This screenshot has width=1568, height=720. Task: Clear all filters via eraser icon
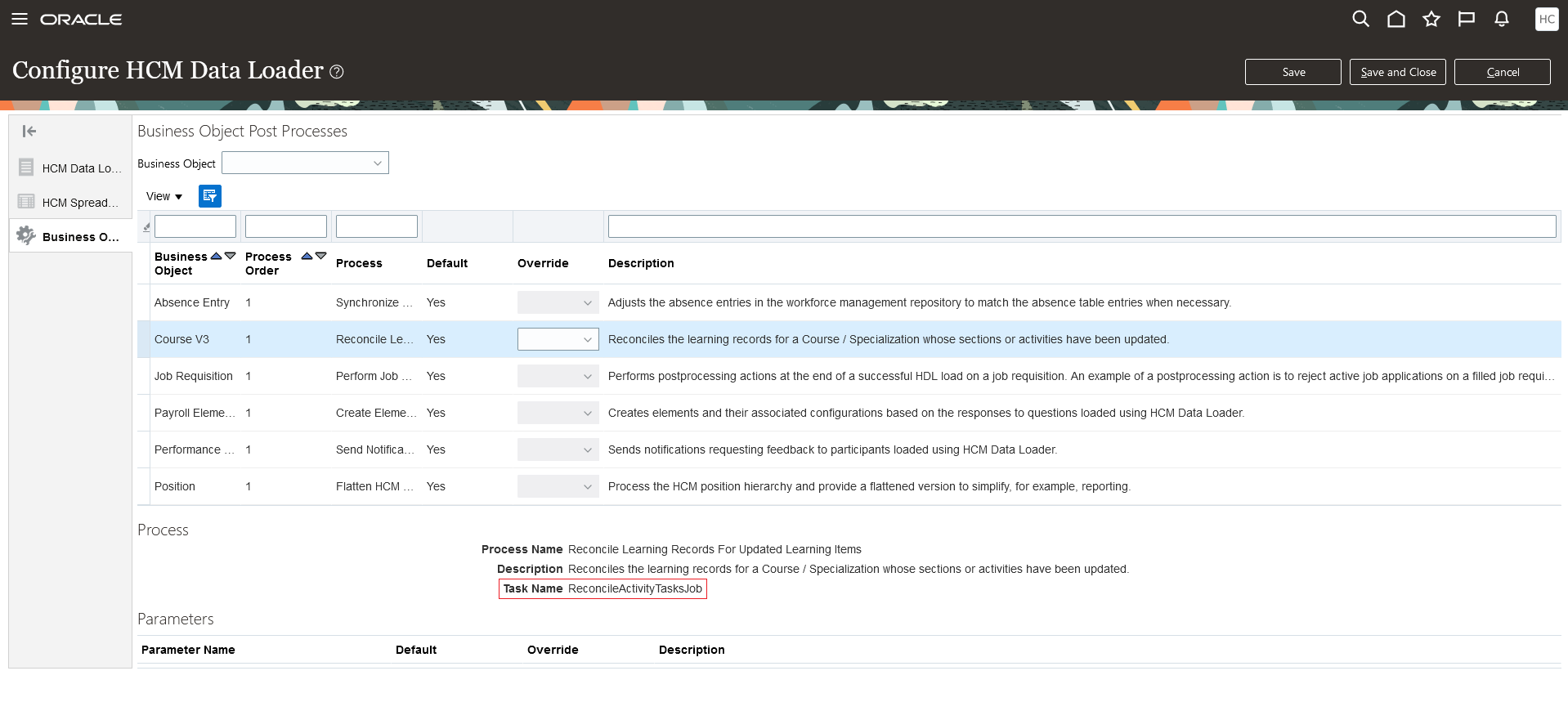(146, 227)
